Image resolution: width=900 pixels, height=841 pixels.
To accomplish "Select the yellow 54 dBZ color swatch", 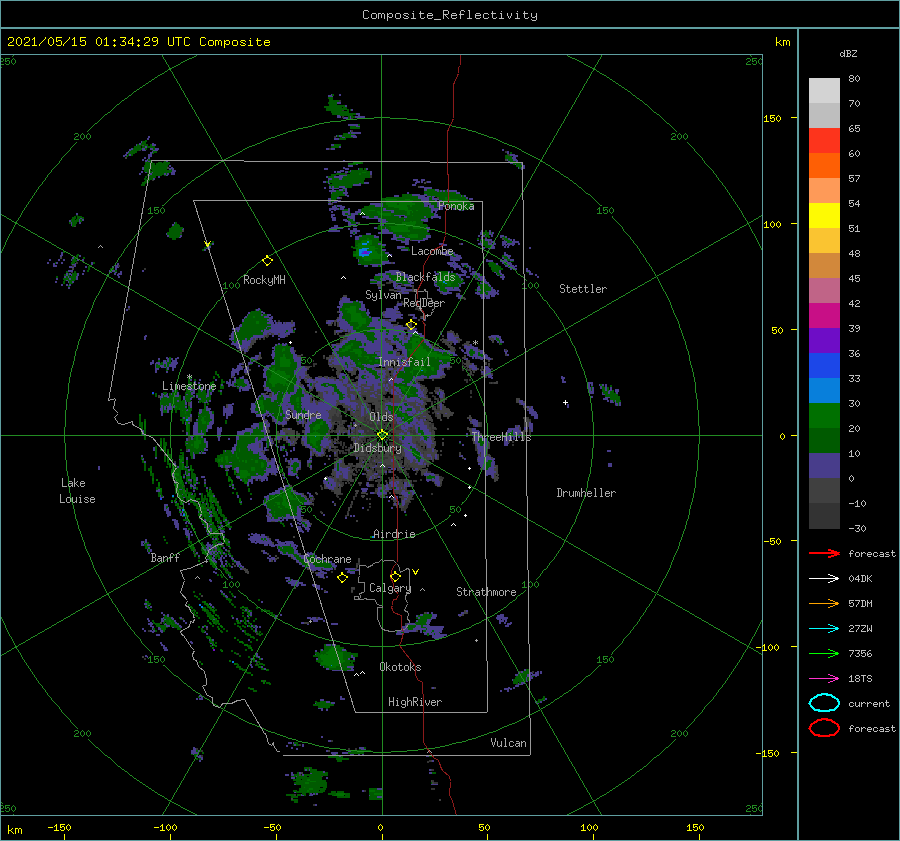I will [x=824, y=216].
